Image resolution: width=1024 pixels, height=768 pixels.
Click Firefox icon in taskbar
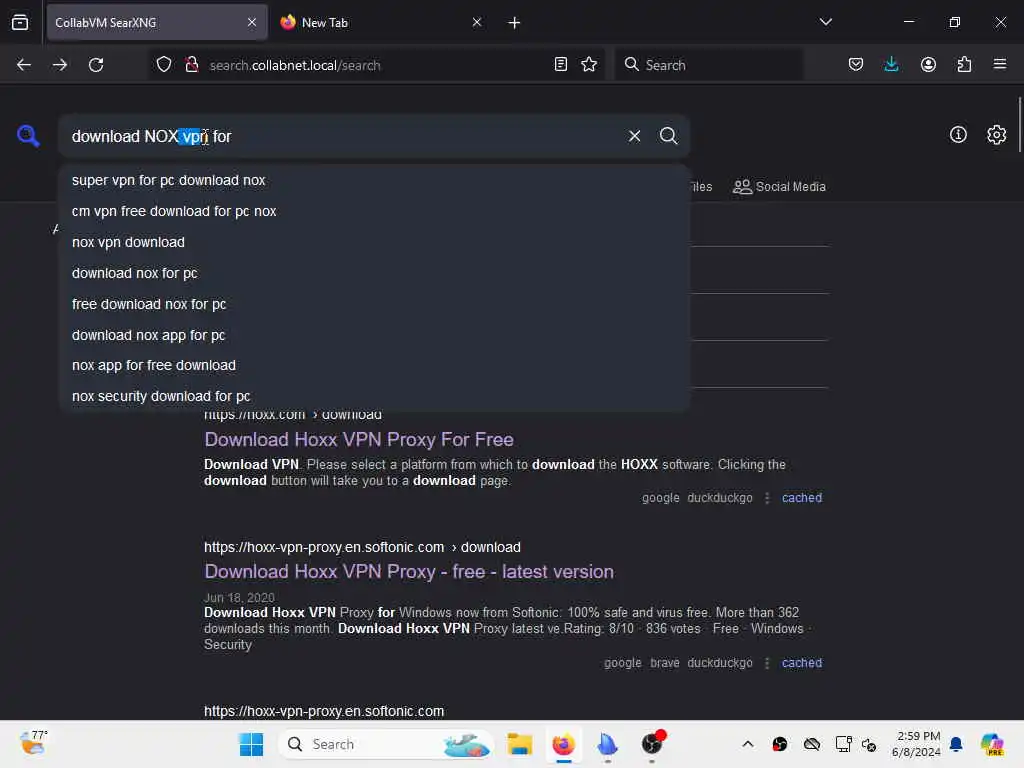coord(564,744)
